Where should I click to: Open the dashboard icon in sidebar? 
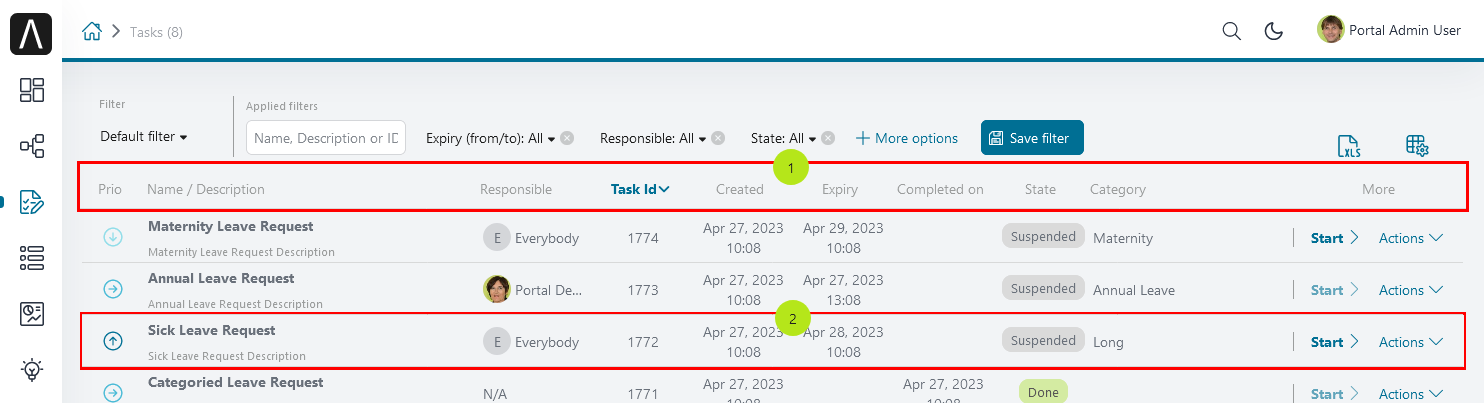pos(32,90)
